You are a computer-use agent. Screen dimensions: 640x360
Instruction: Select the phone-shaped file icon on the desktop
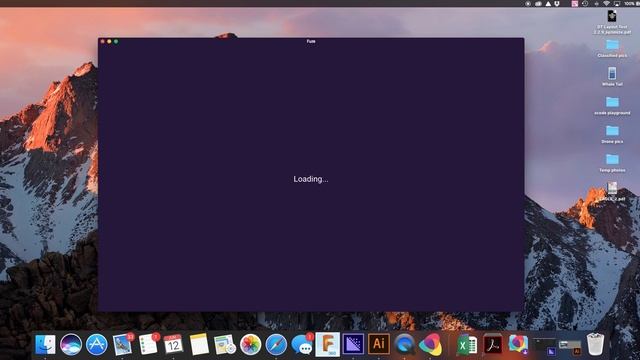point(612,76)
